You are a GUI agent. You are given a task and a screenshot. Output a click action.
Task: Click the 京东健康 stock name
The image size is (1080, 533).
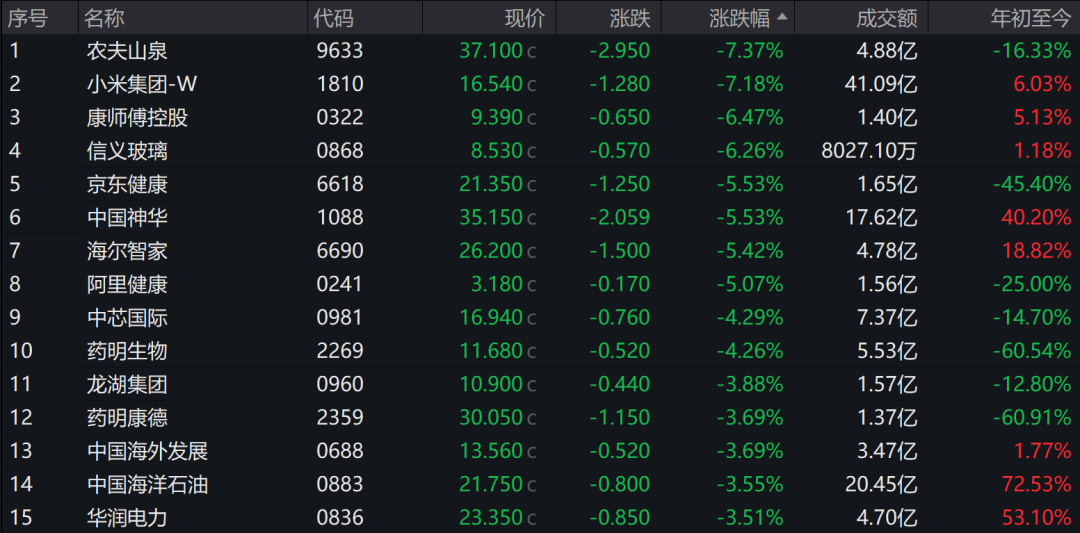pos(127,184)
